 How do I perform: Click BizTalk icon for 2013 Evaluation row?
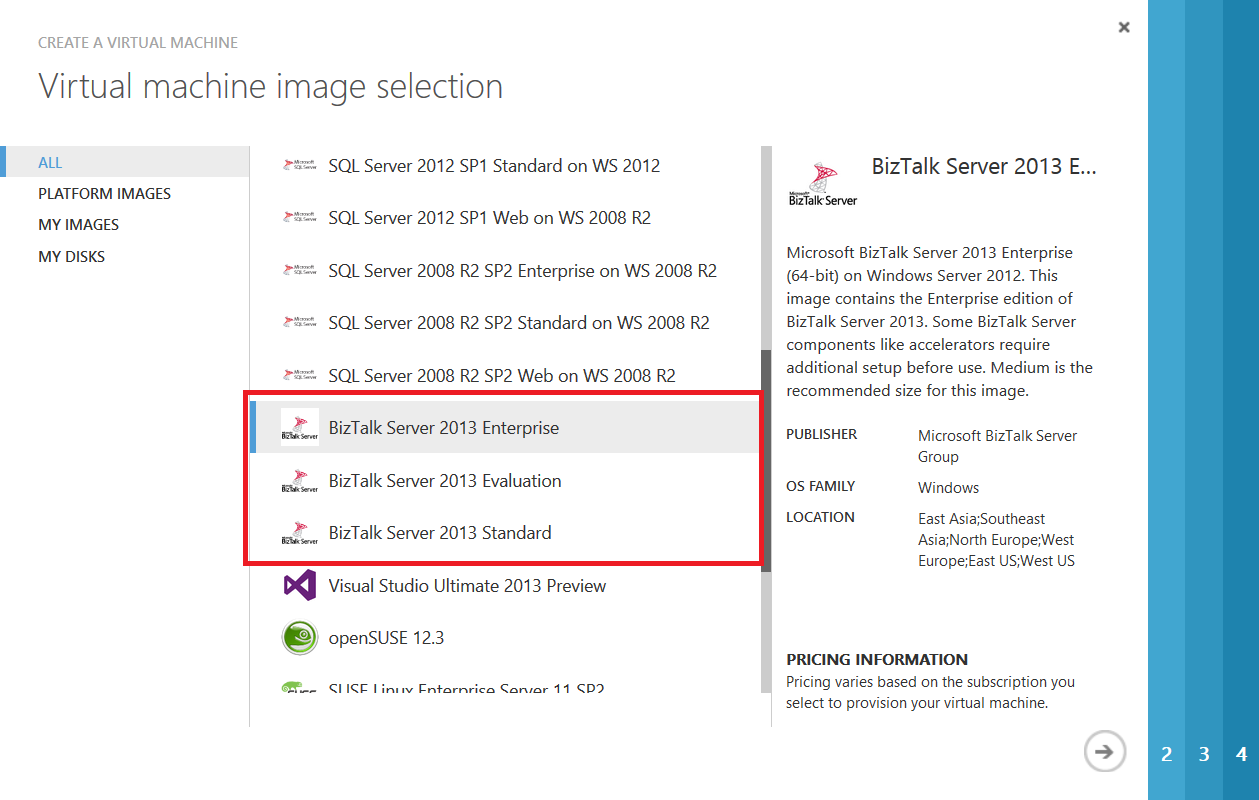(x=300, y=481)
